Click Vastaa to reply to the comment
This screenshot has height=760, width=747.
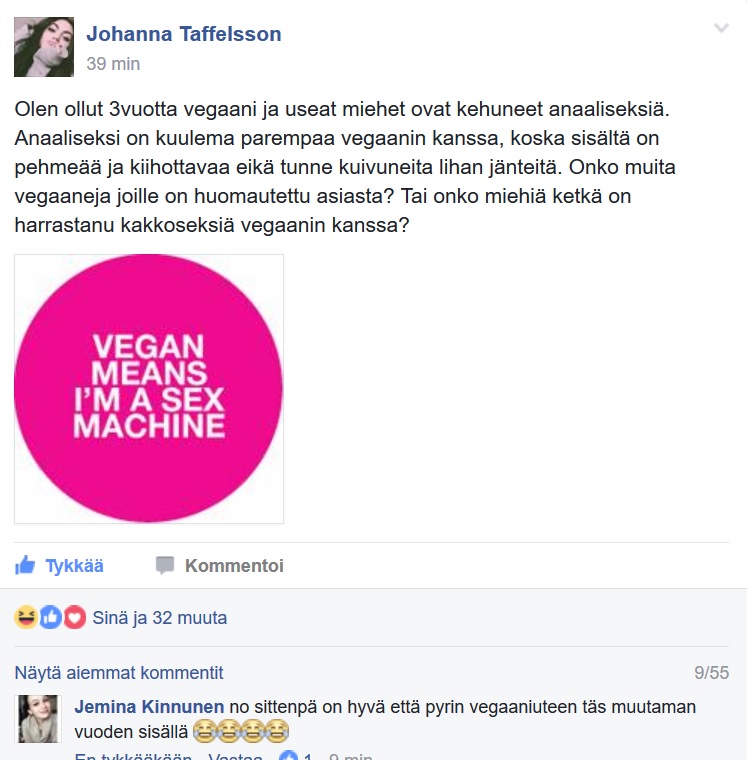(235, 756)
